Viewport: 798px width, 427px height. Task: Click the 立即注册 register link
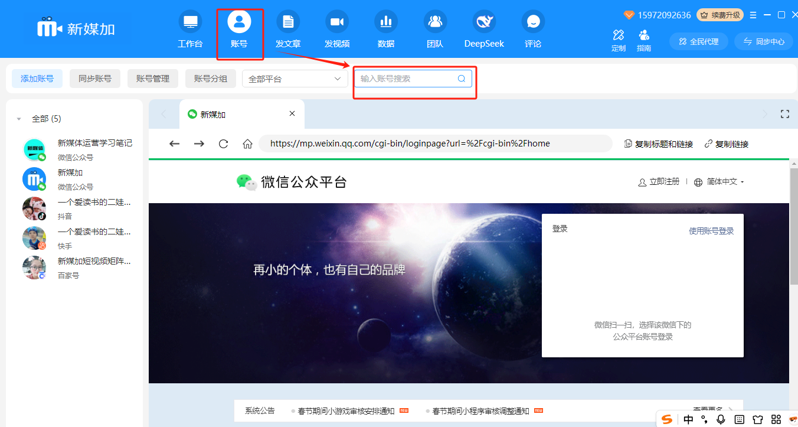pos(659,182)
